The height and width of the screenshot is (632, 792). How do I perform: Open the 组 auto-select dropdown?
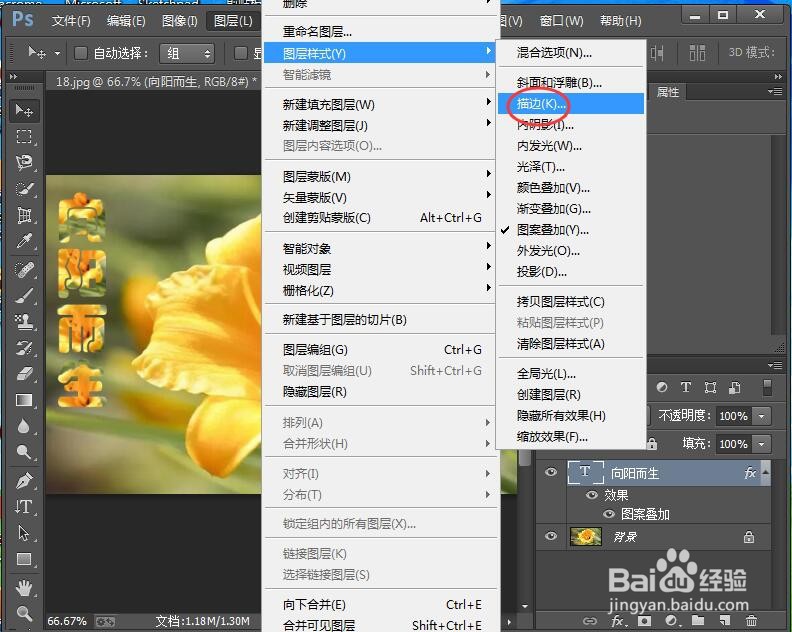tap(187, 53)
